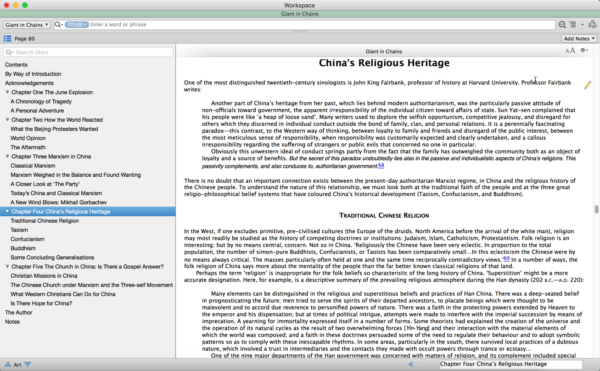This screenshot has height=371, width=600.
Task: Open the gear display settings menu
Action: [x=584, y=50]
